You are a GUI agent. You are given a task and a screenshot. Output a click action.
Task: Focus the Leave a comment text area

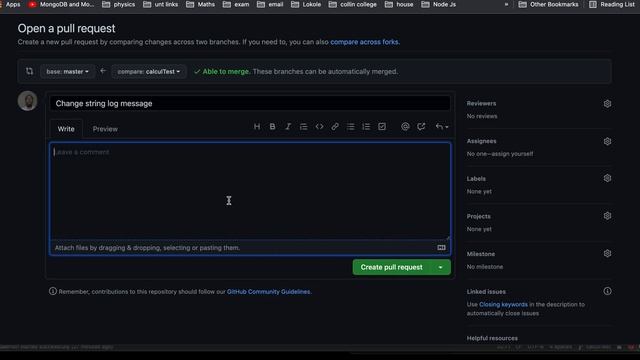[x=250, y=191]
